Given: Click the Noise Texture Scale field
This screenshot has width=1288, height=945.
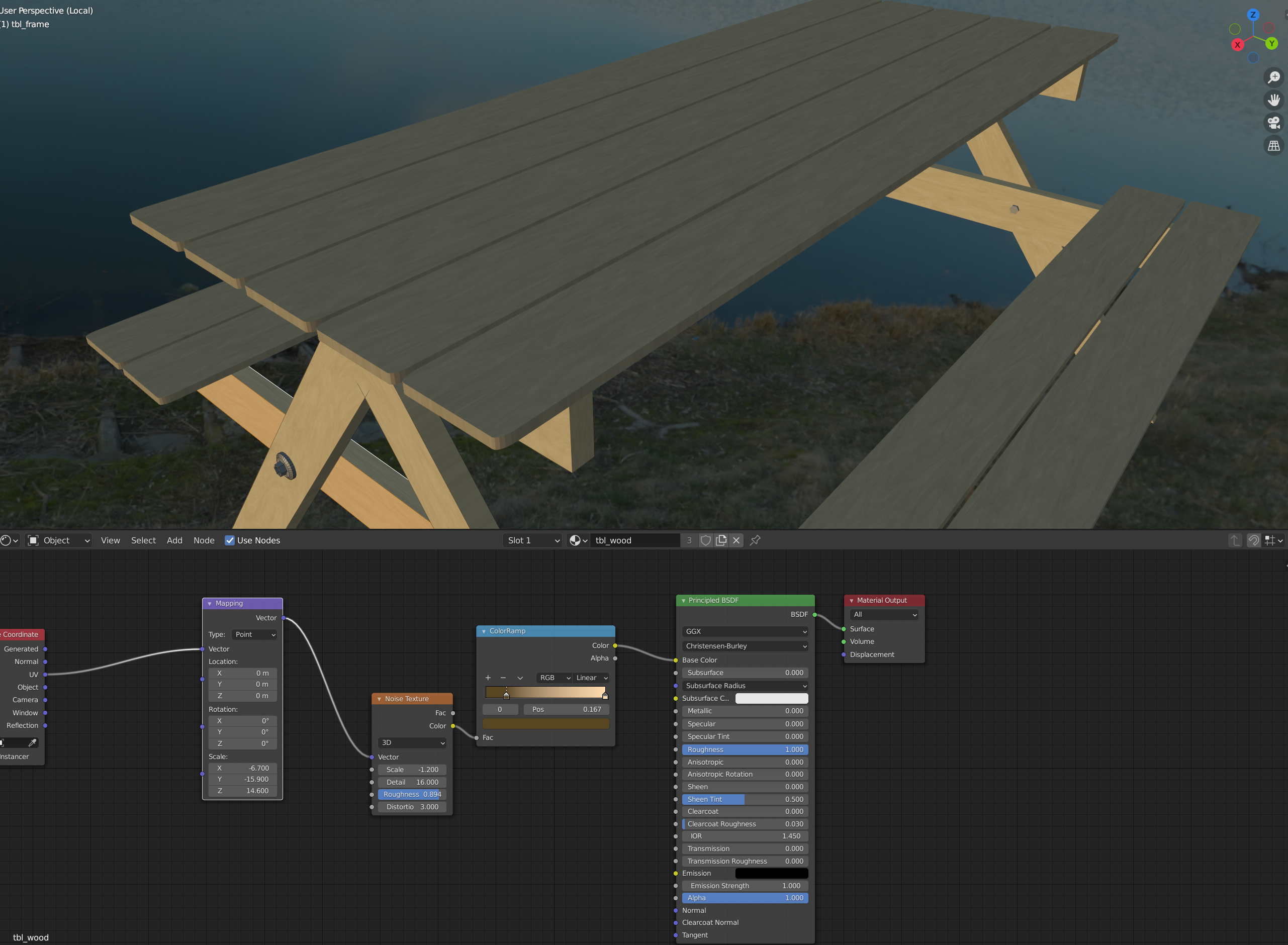Looking at the screenshot, I should pos(412,770).
